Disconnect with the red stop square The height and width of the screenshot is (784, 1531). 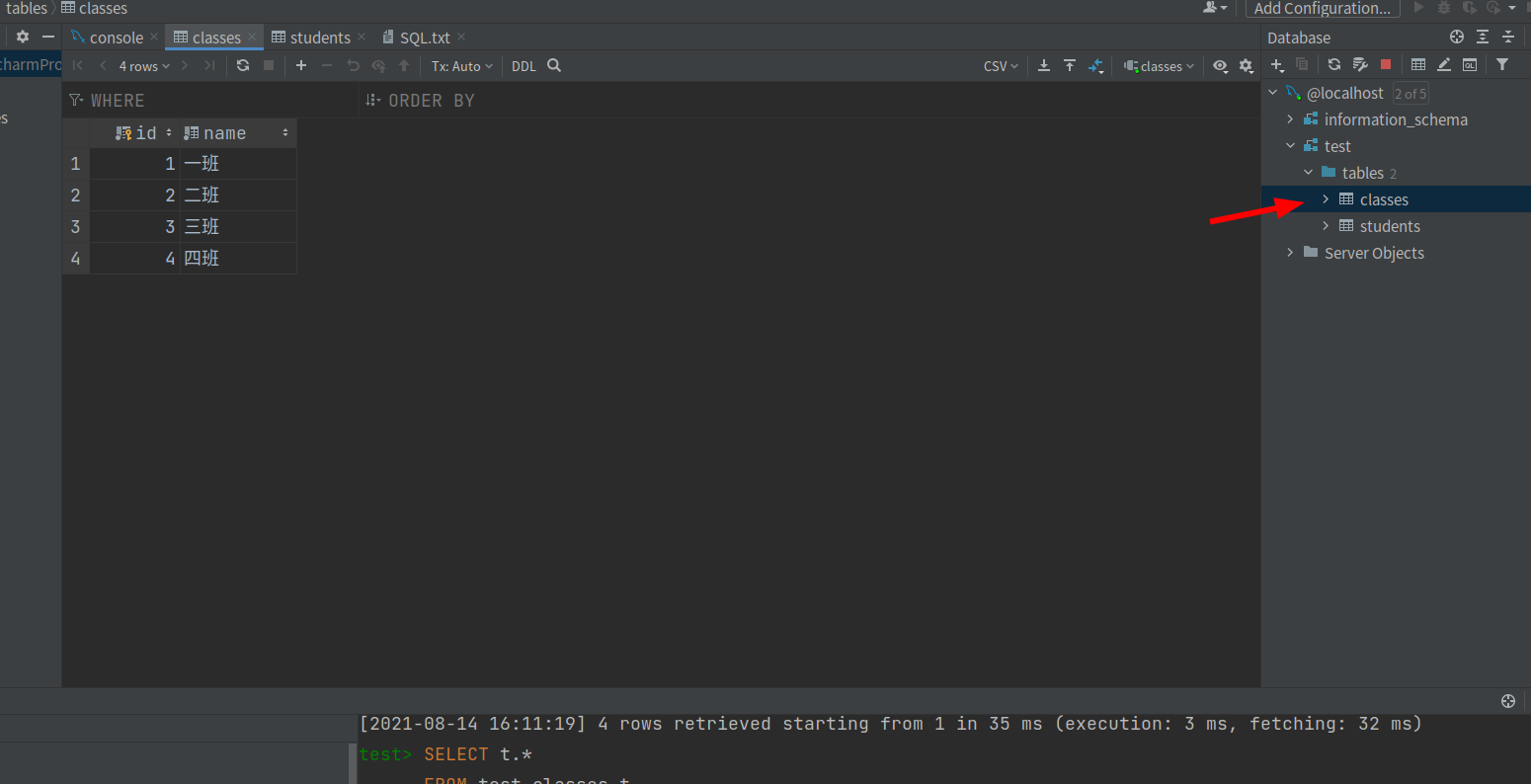[x=1386, y=65]
